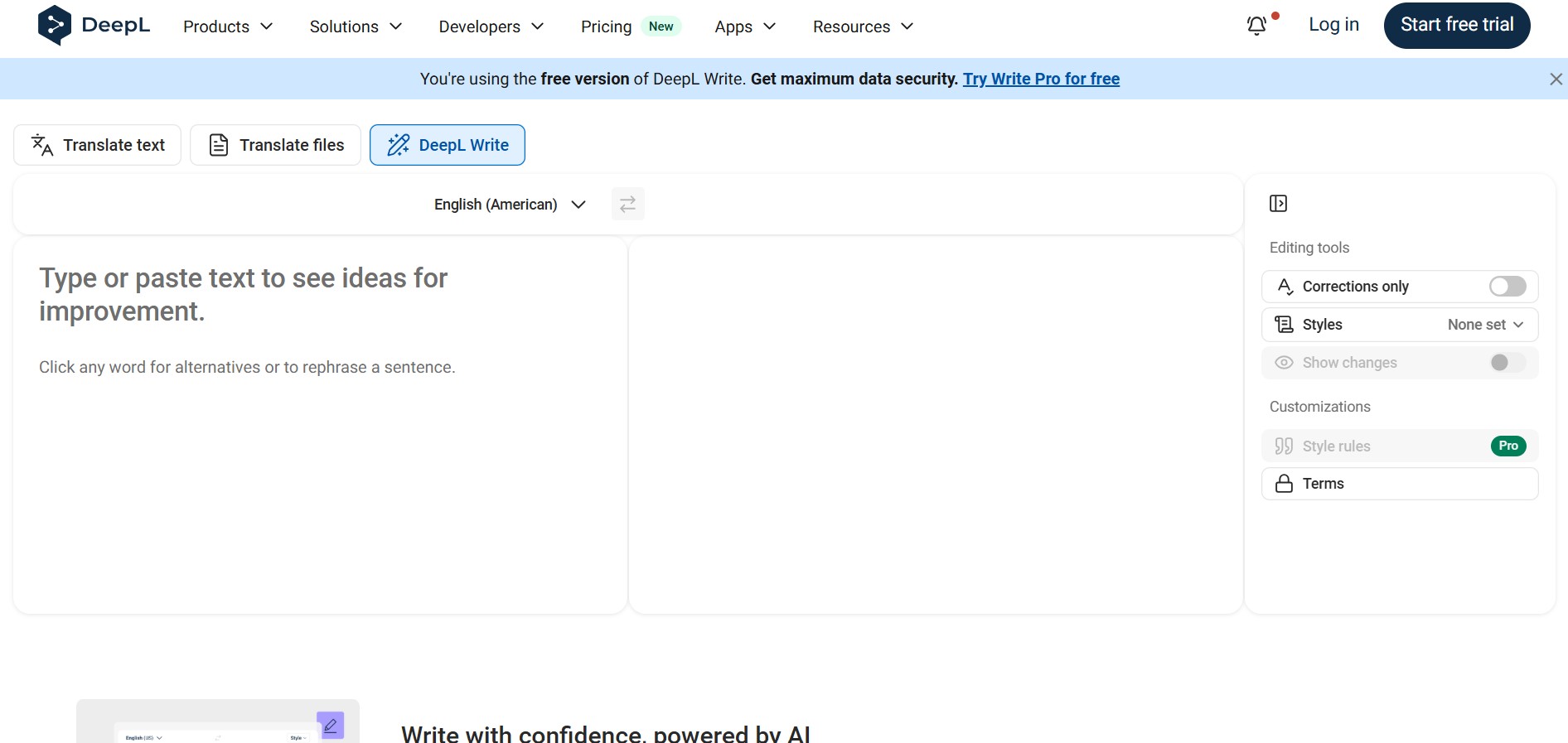Open the Pricing page
Screen dimensions: 1568x743
606,27
